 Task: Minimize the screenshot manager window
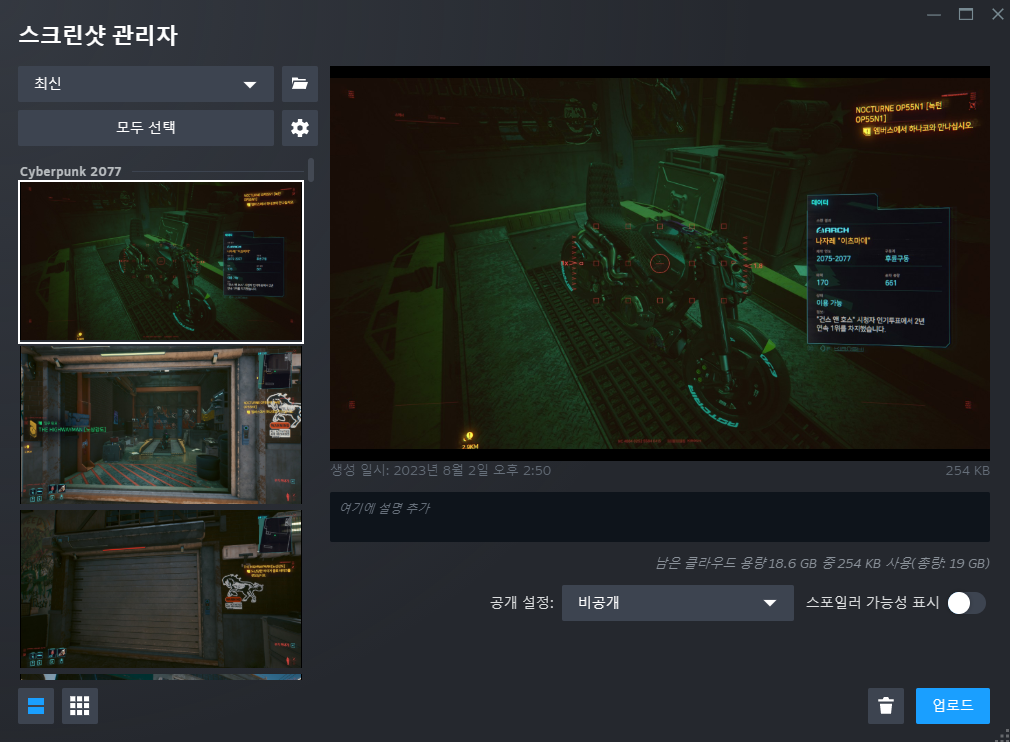pyautogui.click(x=934, y=14)
